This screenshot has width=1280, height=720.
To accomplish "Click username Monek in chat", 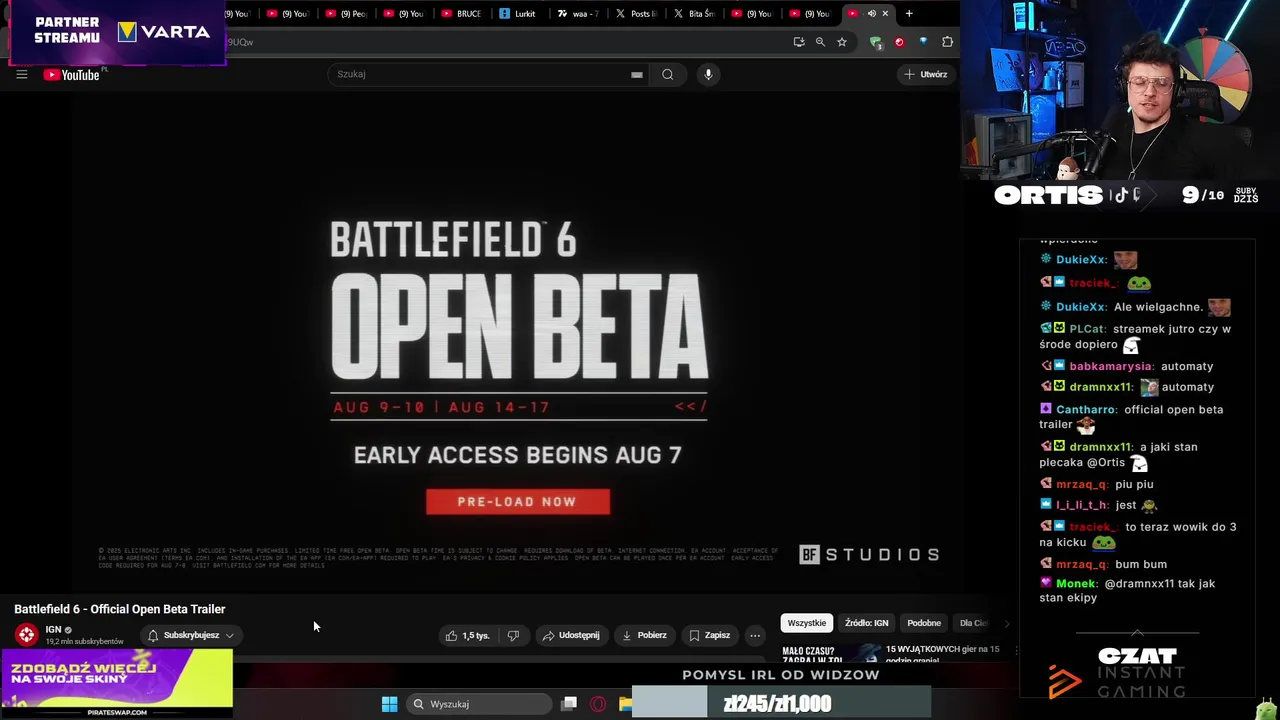I will point(1076,583).
